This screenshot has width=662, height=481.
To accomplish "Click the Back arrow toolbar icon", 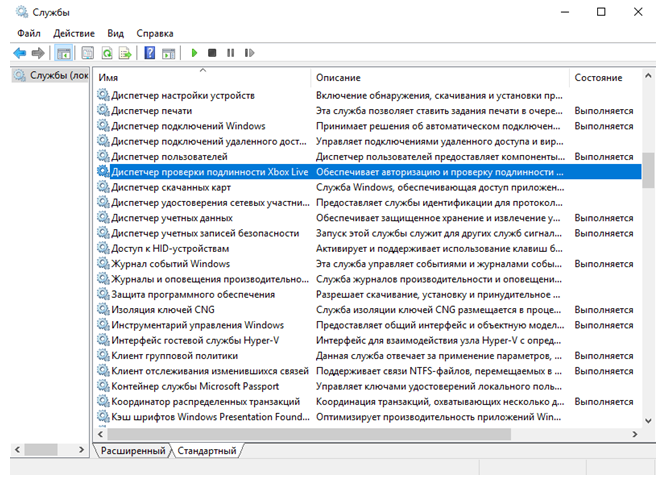I will point(19,53).
